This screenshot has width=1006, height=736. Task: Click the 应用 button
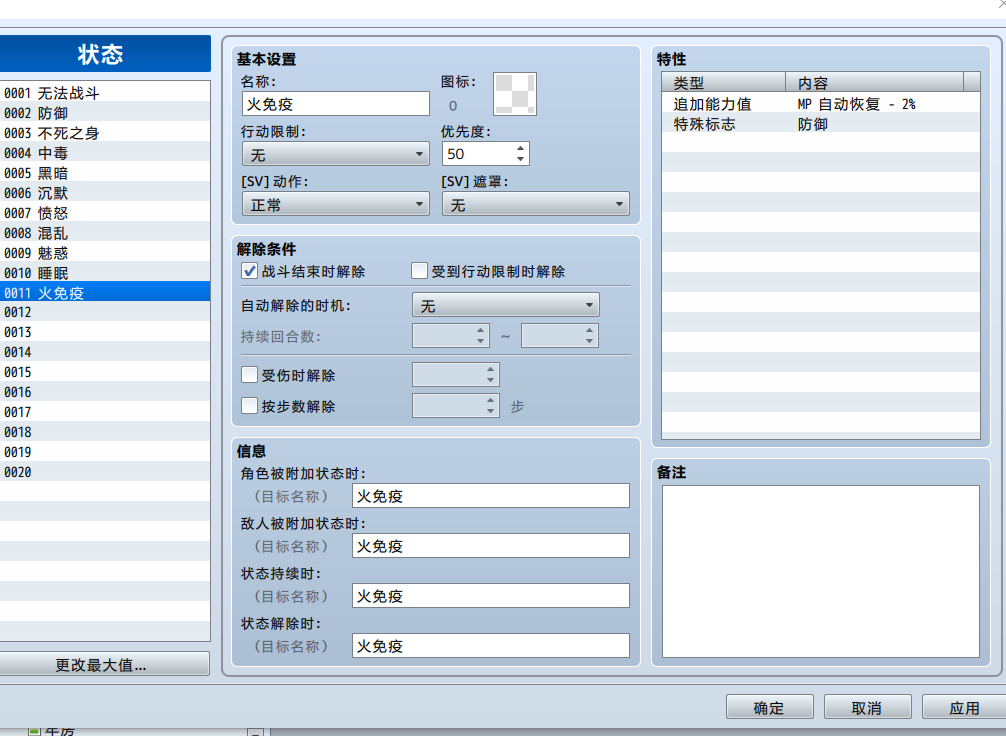click(964, 707)
